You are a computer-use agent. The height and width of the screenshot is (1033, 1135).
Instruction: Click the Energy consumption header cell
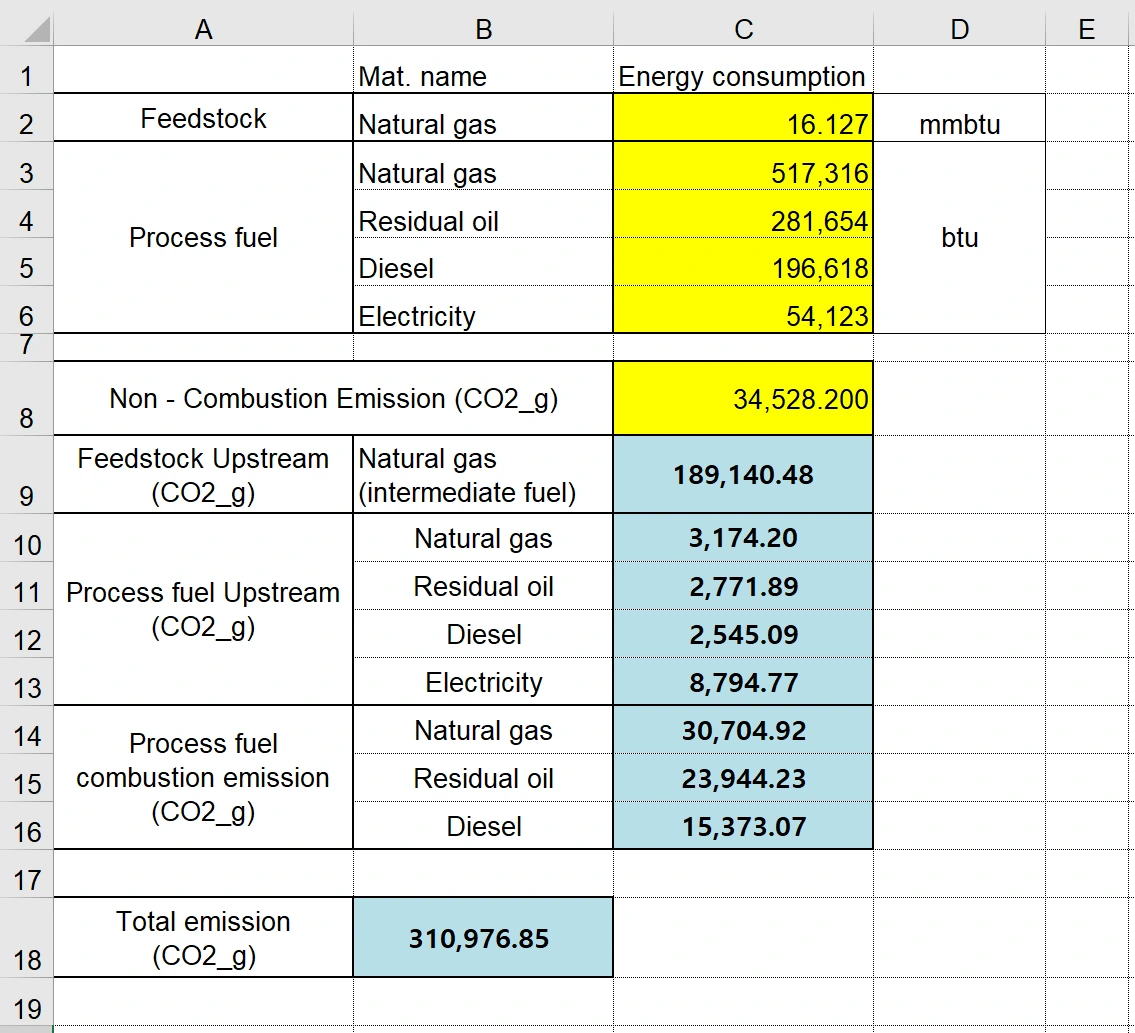(743, 69)
